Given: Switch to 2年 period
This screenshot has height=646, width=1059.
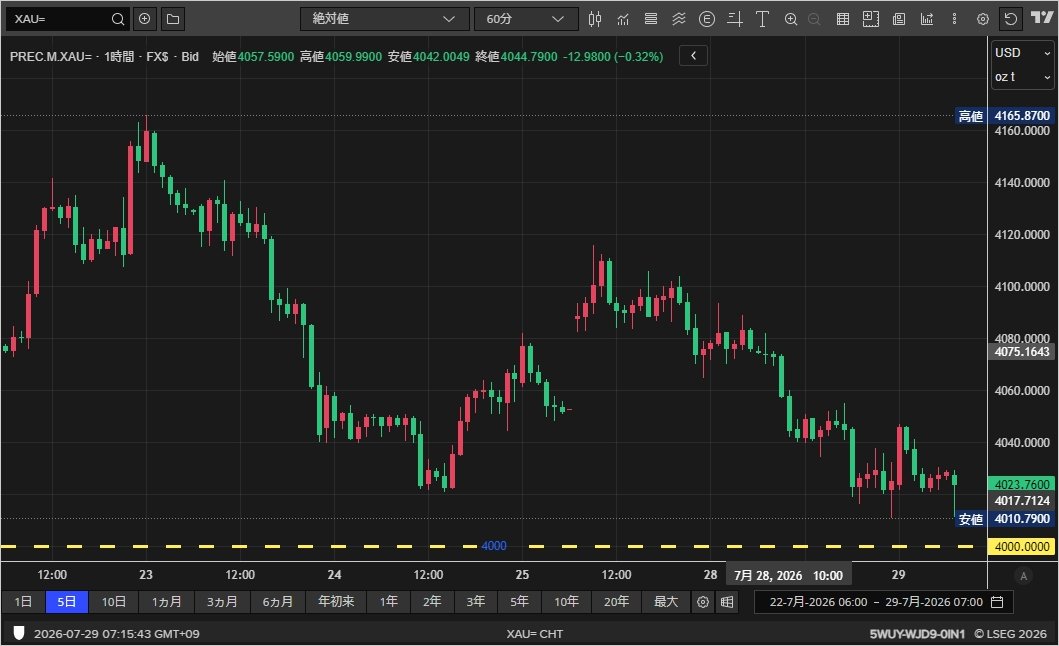Looking at the screenshot, I should point(432,601).
